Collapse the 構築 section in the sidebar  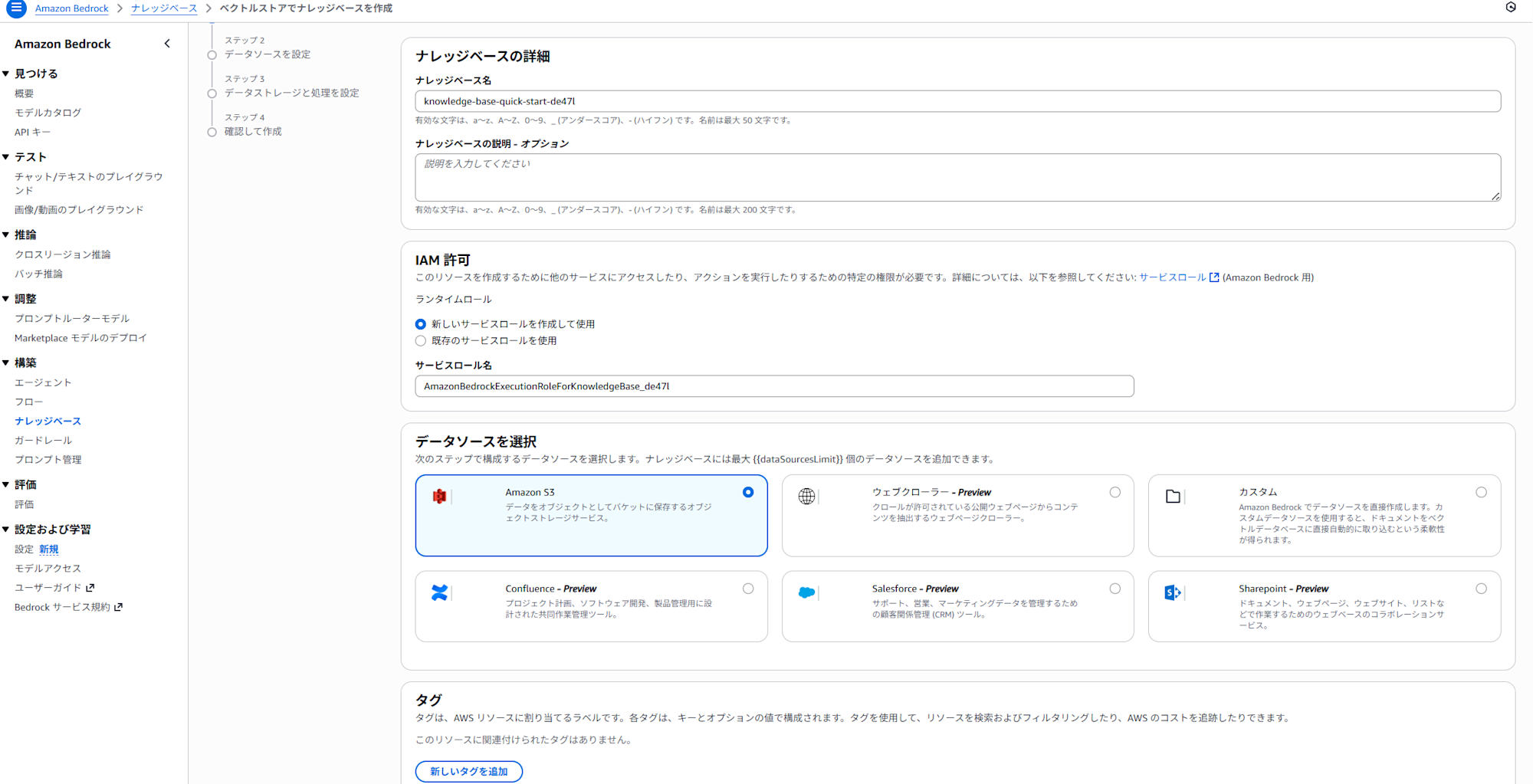point(7,362)
